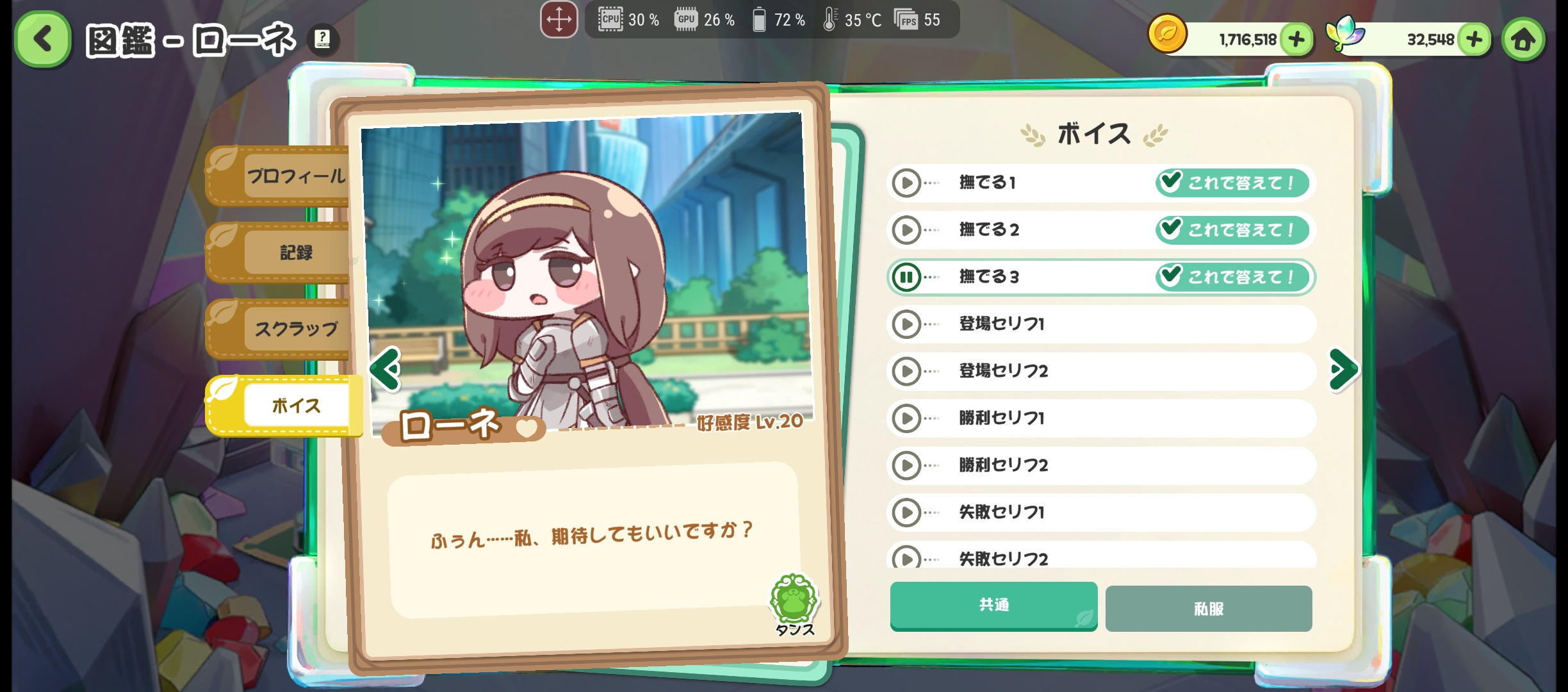Show next character with right chevron

tap(1343, 370)
